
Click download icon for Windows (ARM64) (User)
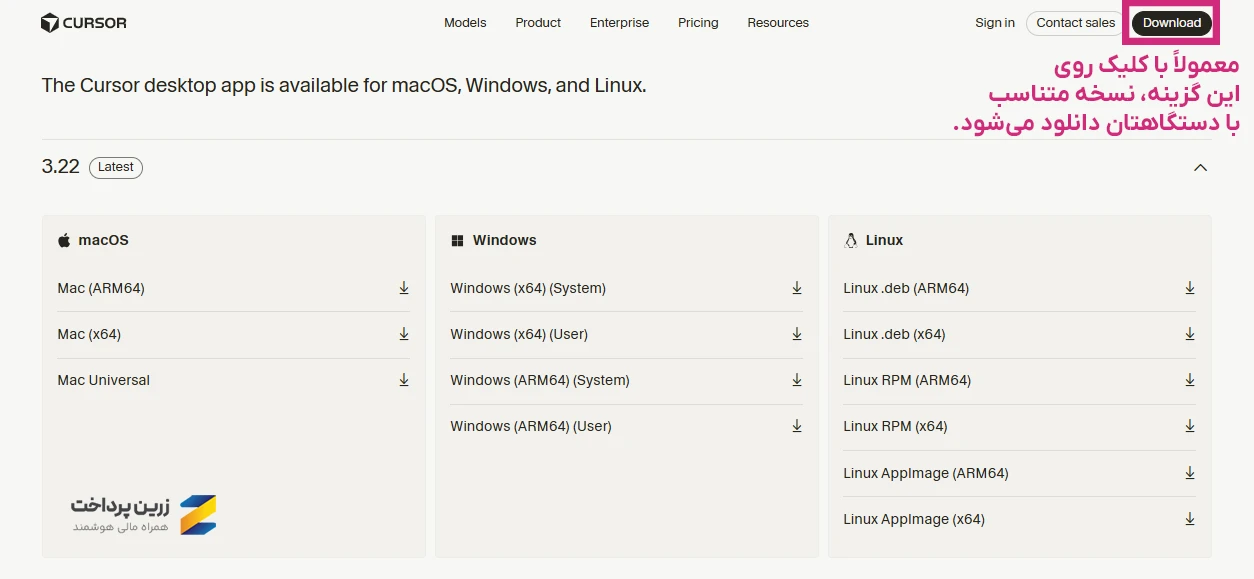coord(797,426)
